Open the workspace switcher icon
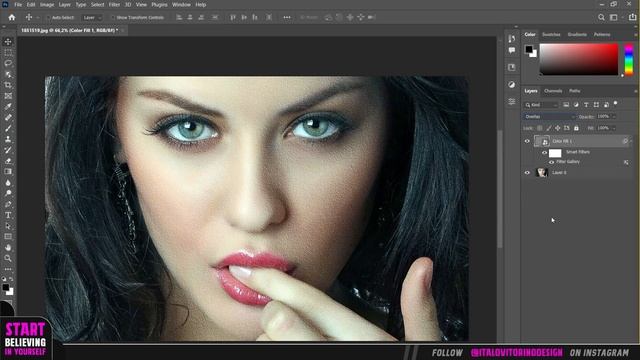Viewport: 640px width, 360px height. pos(613,17)
